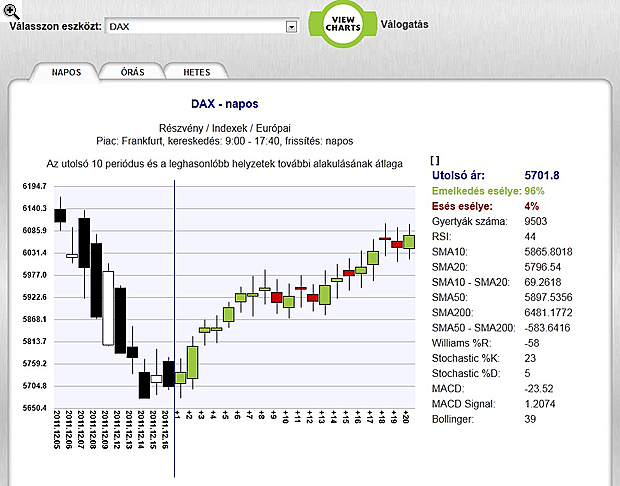620x486 pixels.
Task: Switch to the NAPOS tab
Action: [x=66, y=72]
